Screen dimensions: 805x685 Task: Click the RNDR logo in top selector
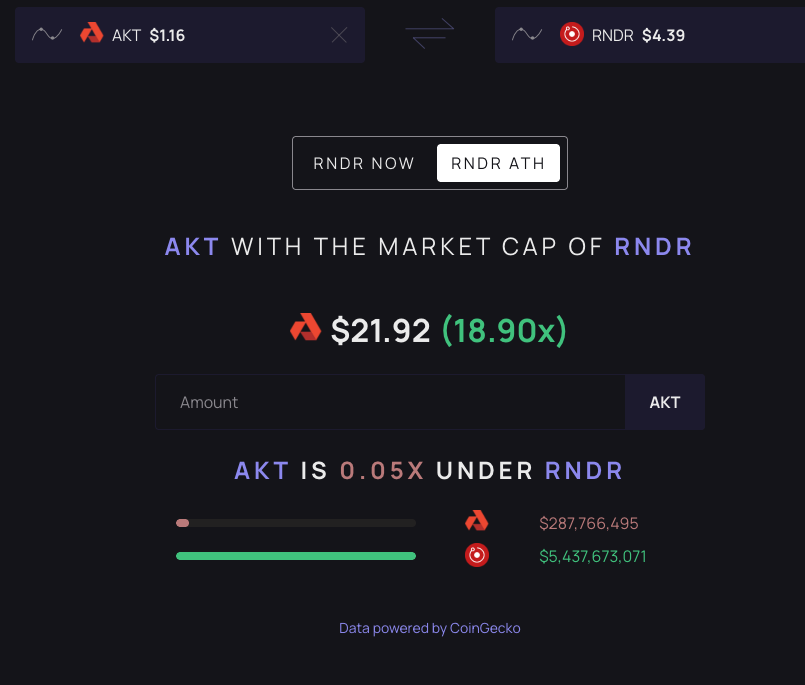click(x=571, y=34)
